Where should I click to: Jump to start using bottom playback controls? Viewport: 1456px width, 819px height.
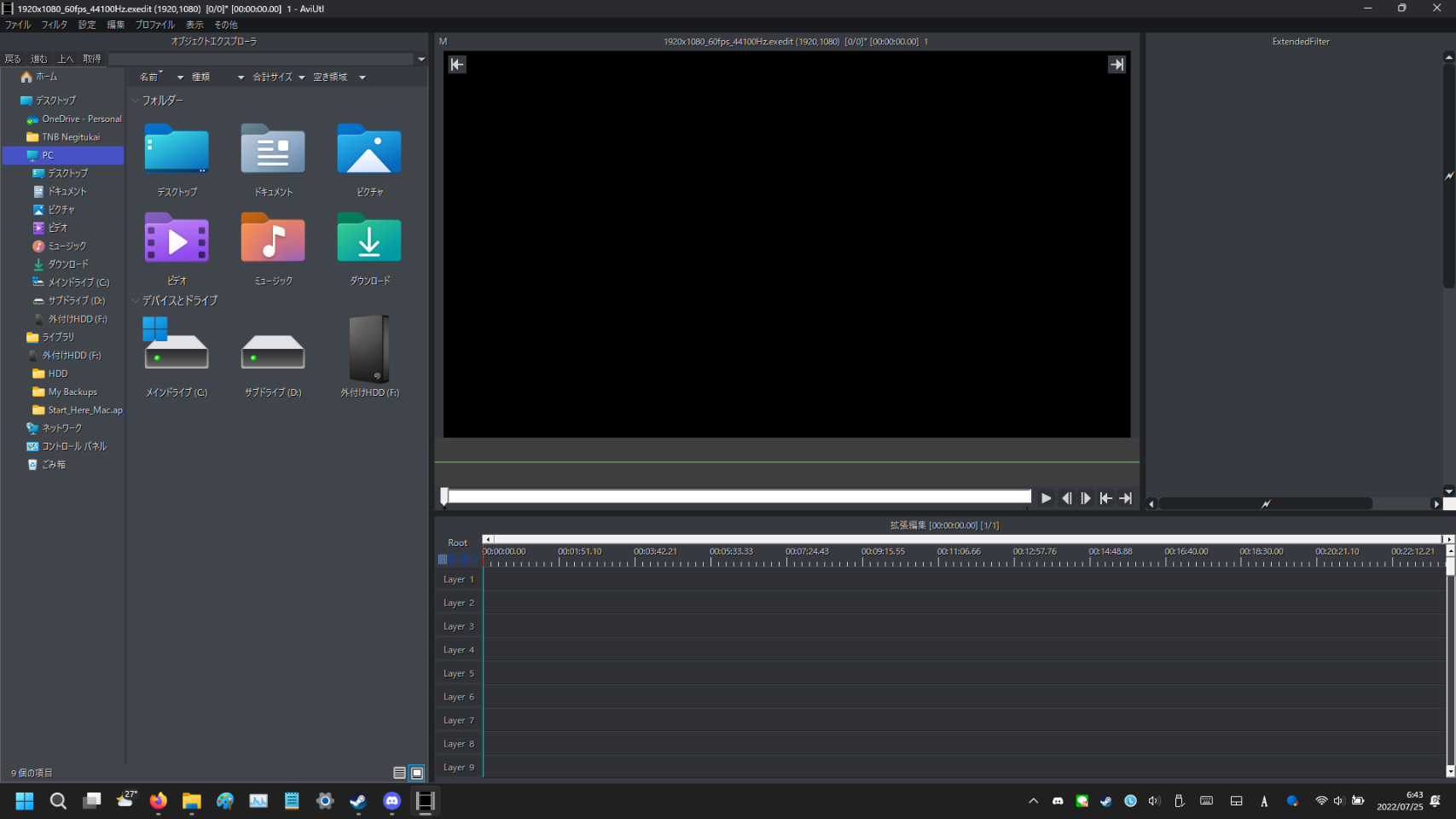pyautogui.click(x=1105, y=498)
